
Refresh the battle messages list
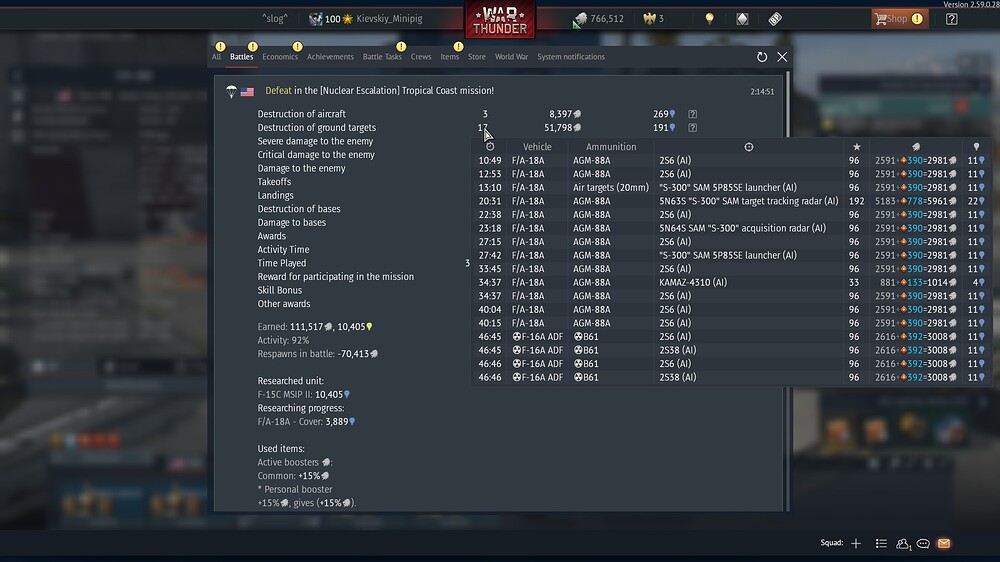click(761, 57)
